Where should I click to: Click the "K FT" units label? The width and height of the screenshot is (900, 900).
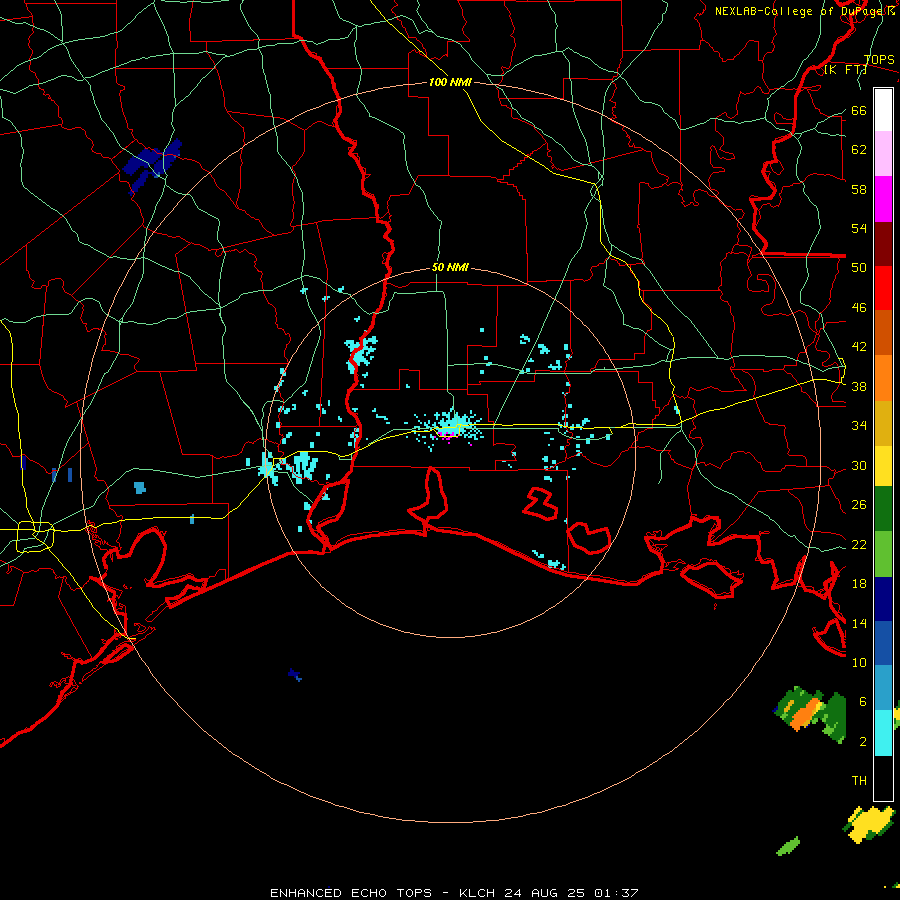(x=846, y=70)
